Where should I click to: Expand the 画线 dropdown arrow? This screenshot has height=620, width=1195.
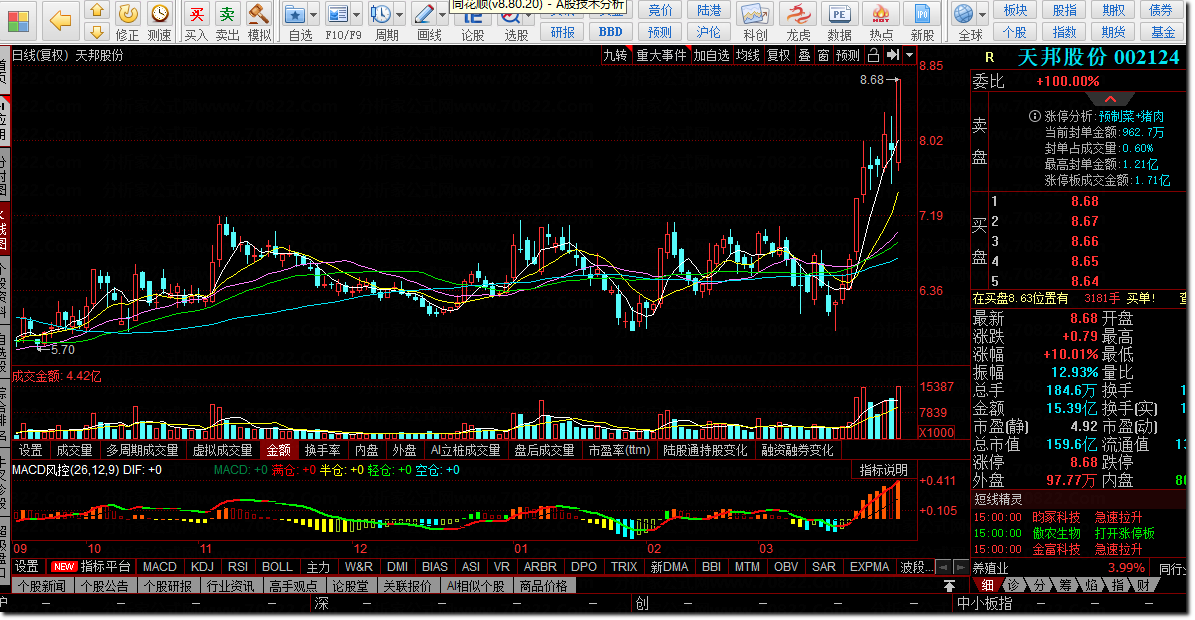443,15
